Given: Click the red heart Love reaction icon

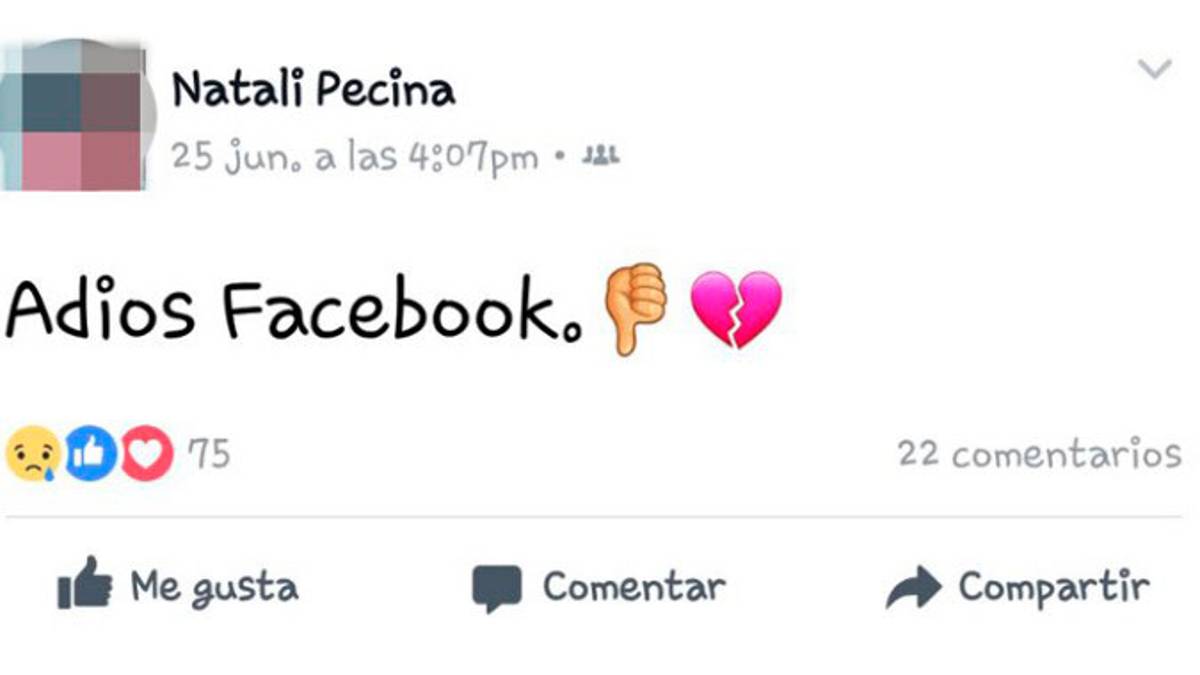Looking at the screenshot, I should [x=147, y=454].
